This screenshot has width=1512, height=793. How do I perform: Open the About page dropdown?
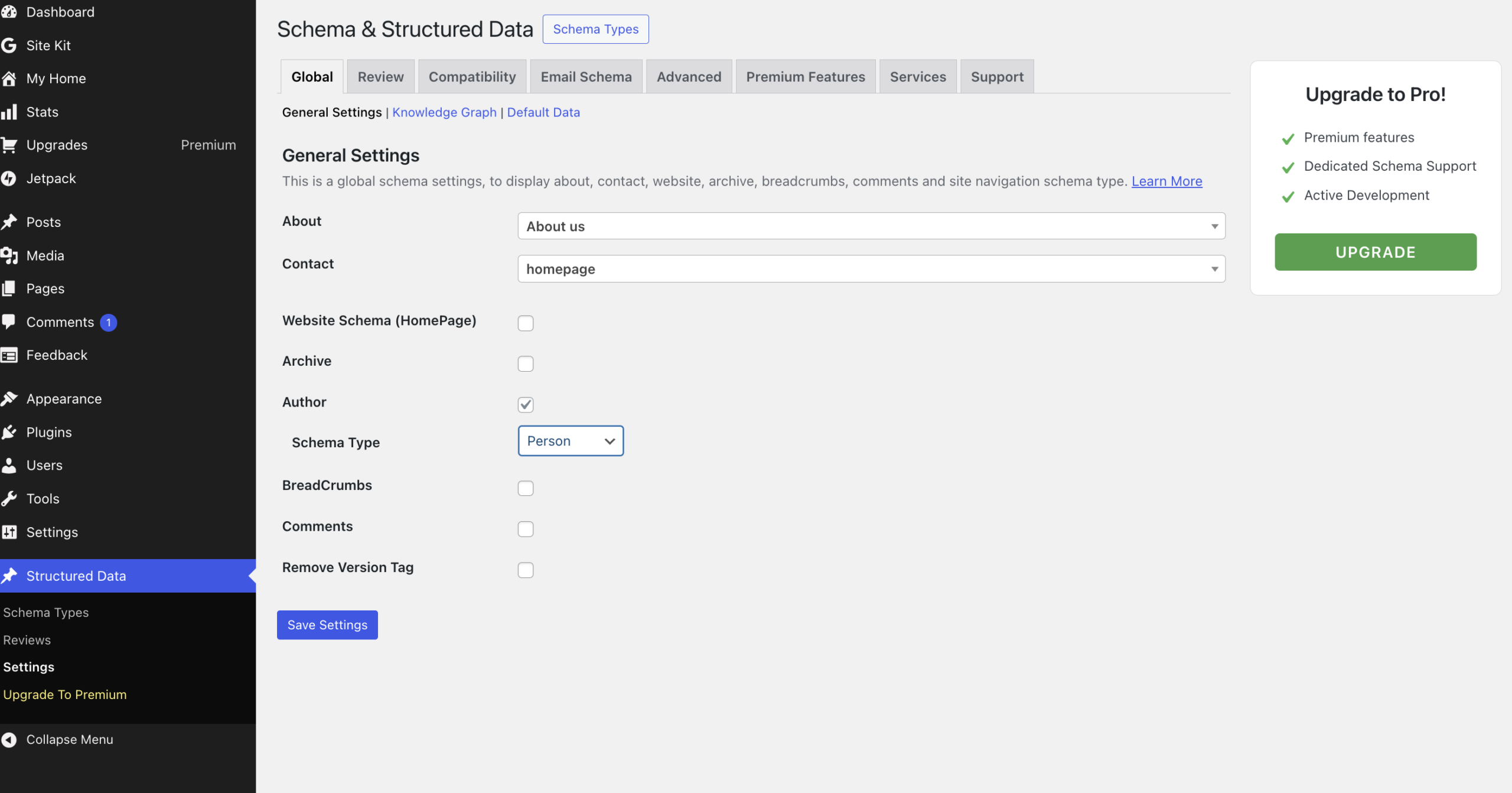(x=871, y=226)
